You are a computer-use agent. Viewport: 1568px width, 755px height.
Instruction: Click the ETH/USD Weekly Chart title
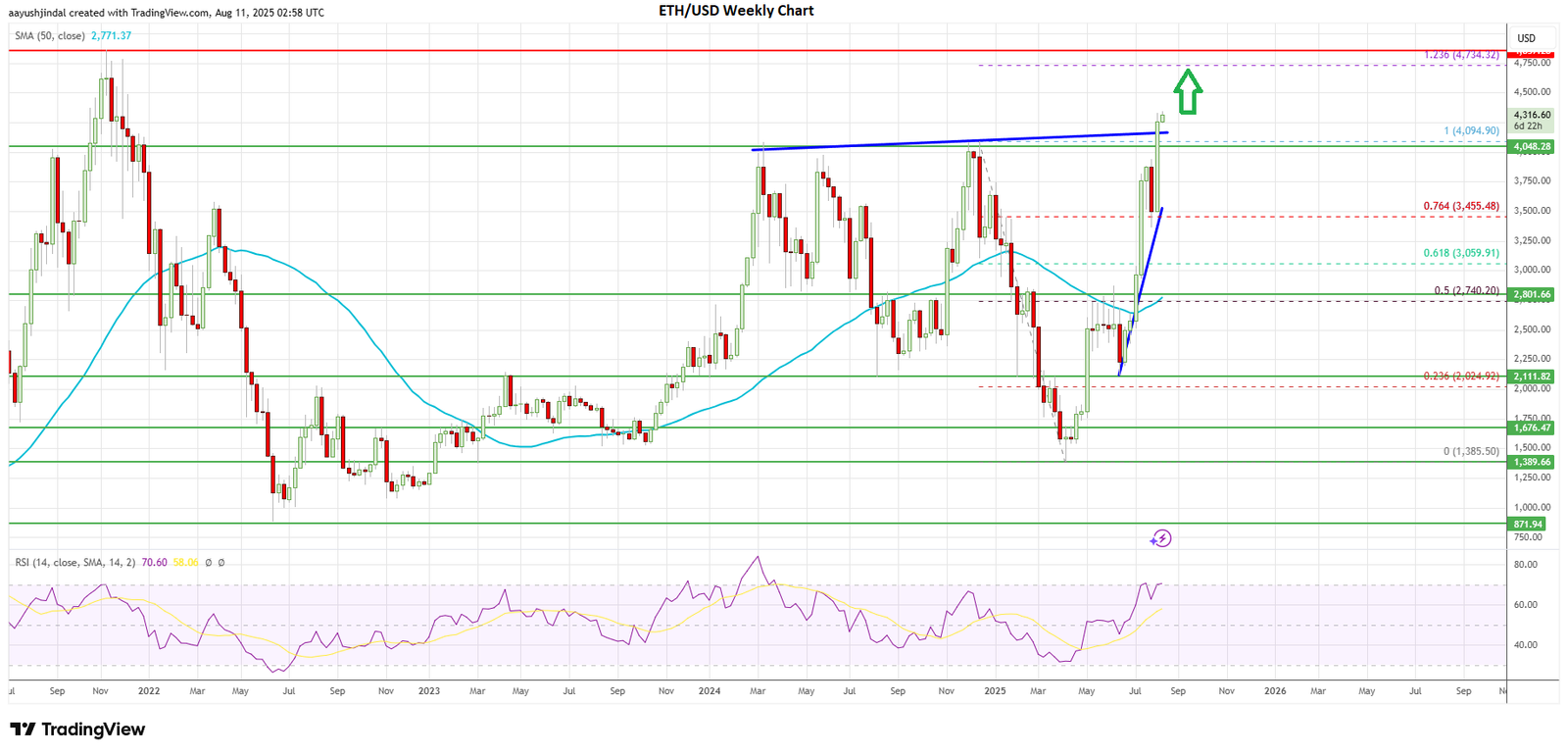735,11
